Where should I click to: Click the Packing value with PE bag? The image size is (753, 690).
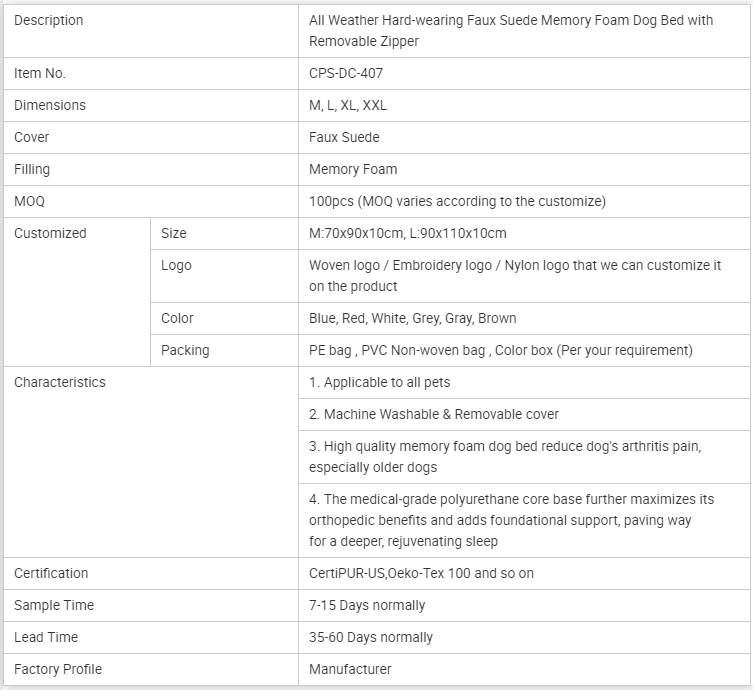[500, 350]
